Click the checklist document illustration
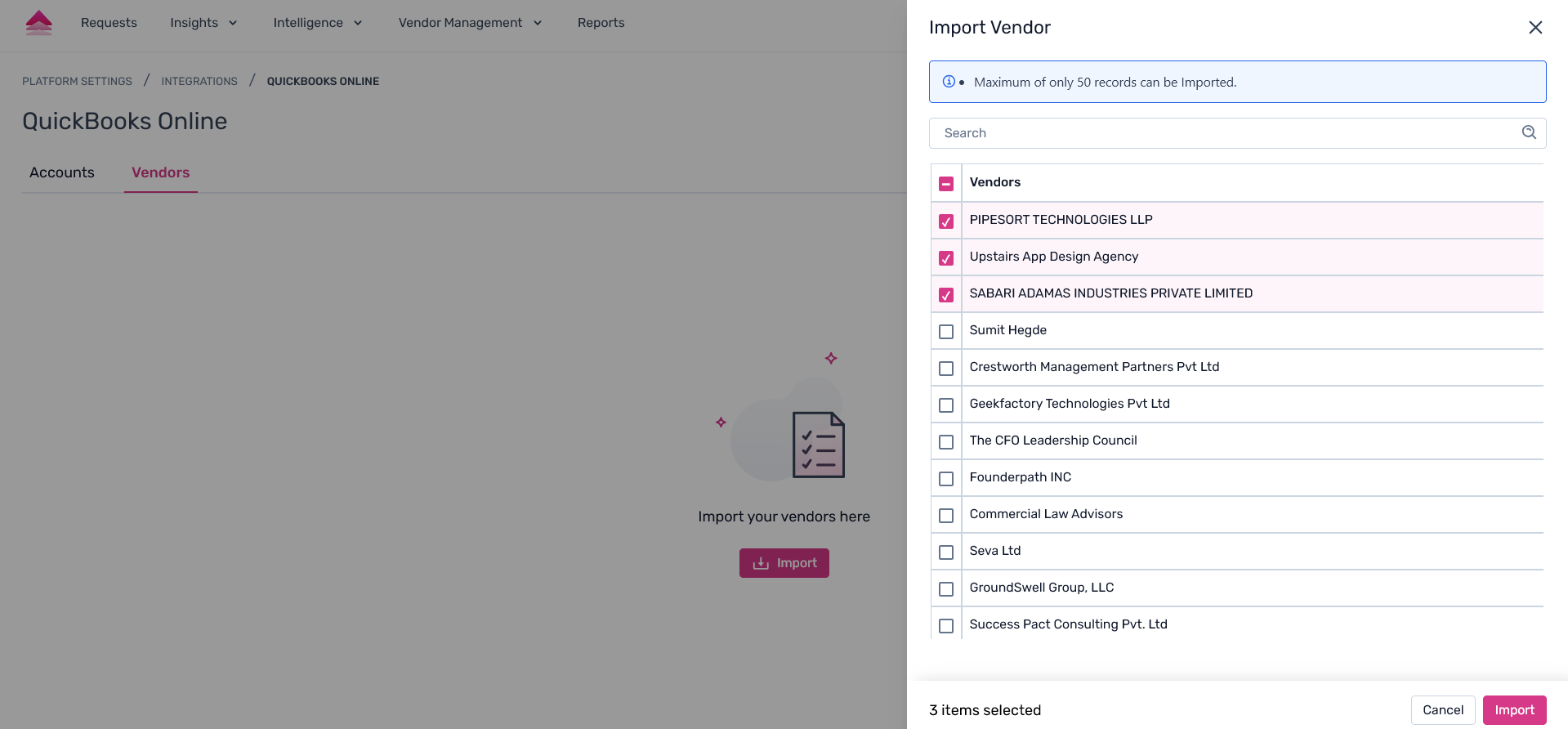 click(x=818, y=445)
